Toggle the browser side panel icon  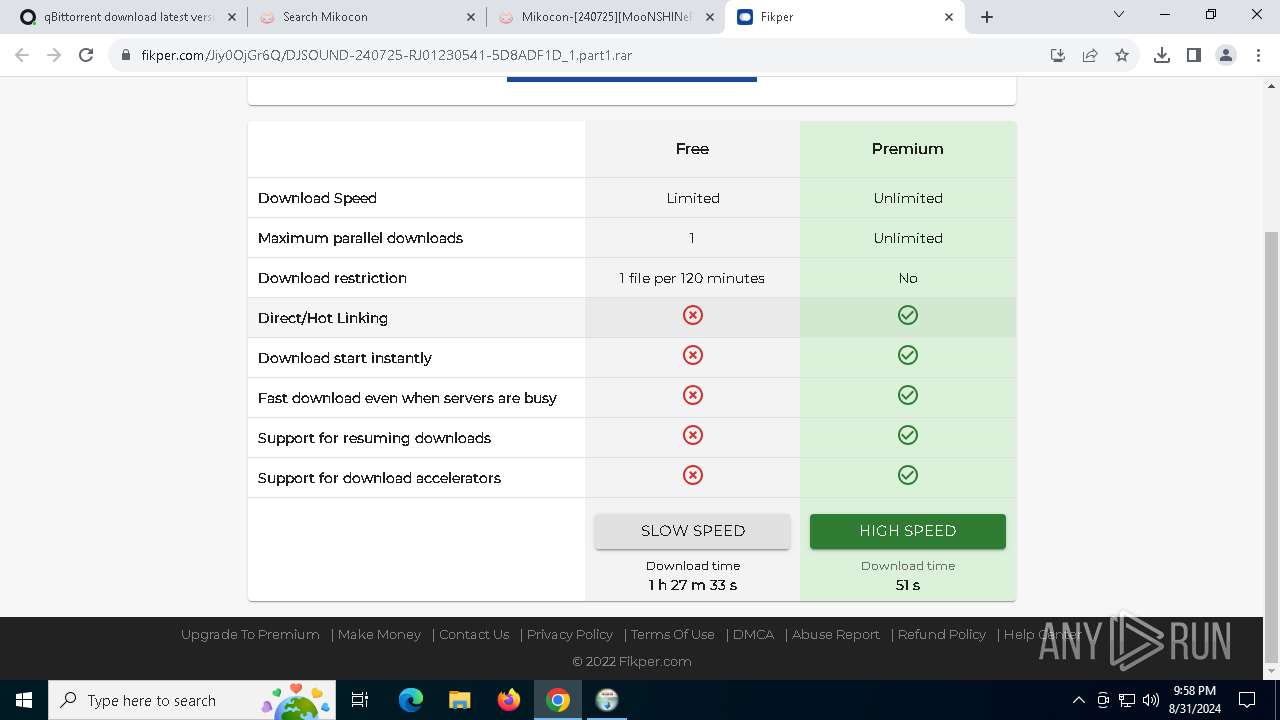pos(1194,55)
